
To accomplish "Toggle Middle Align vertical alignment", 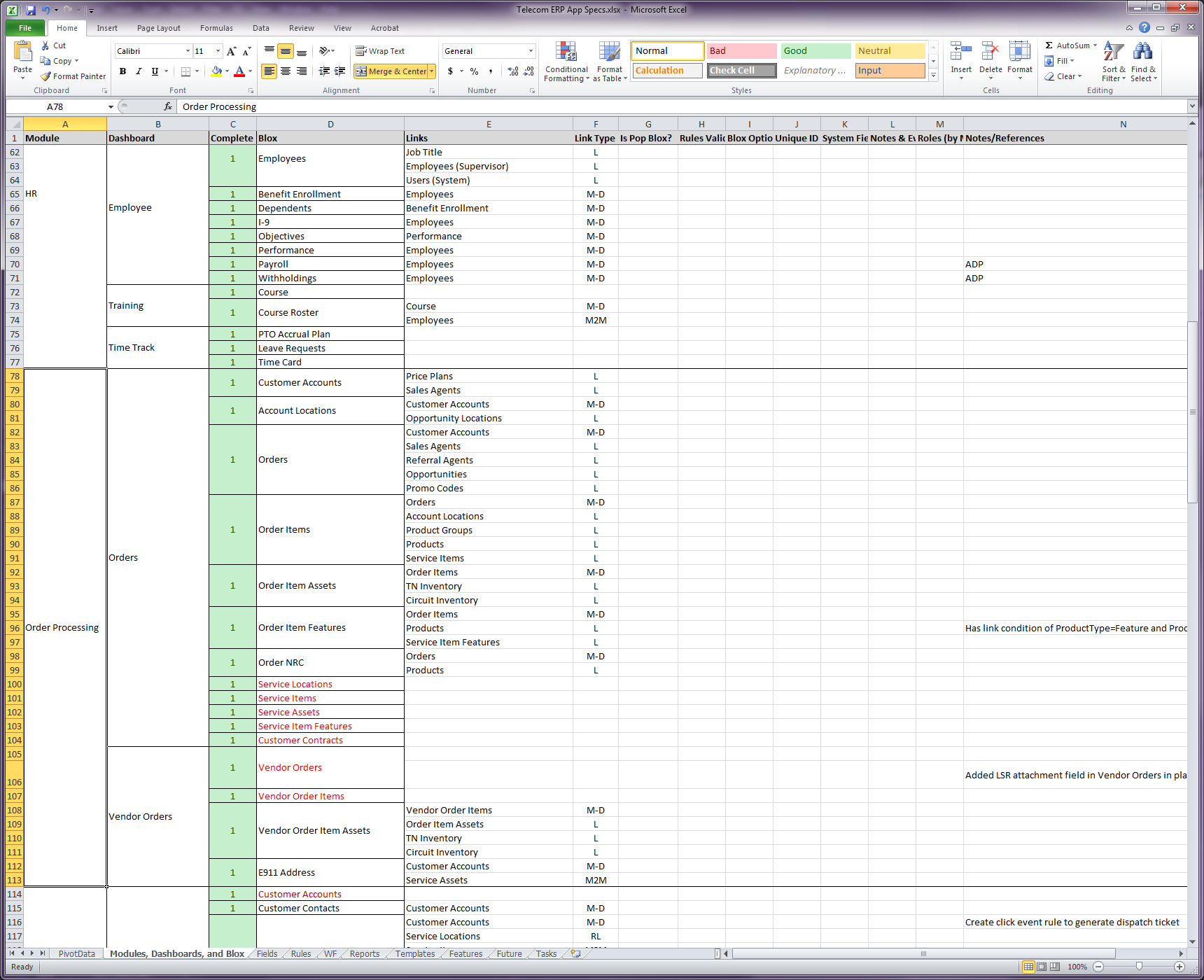I will coord(286,51).
